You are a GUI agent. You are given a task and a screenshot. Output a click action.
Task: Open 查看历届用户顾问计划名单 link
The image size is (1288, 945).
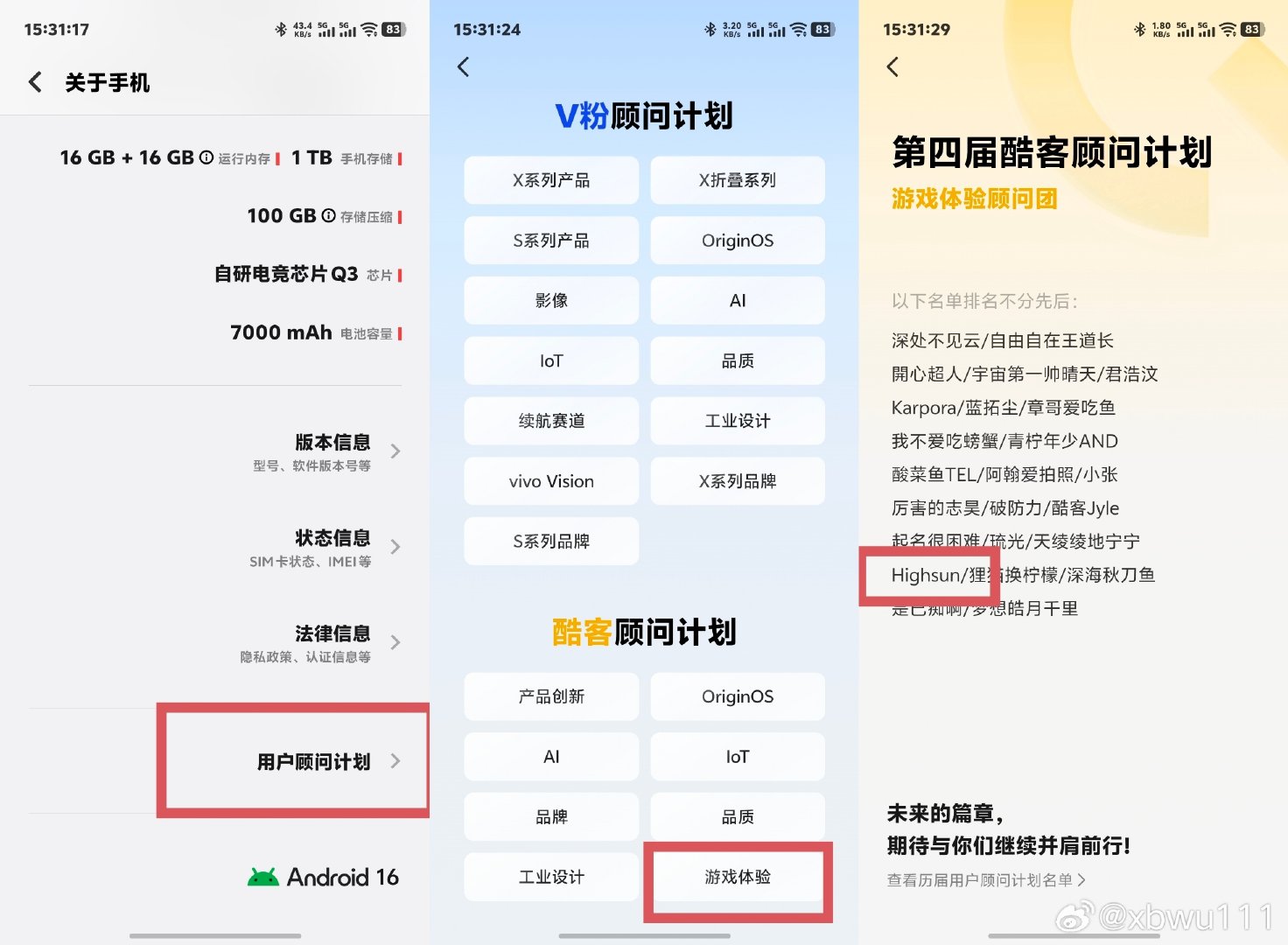tap(986, 880)
